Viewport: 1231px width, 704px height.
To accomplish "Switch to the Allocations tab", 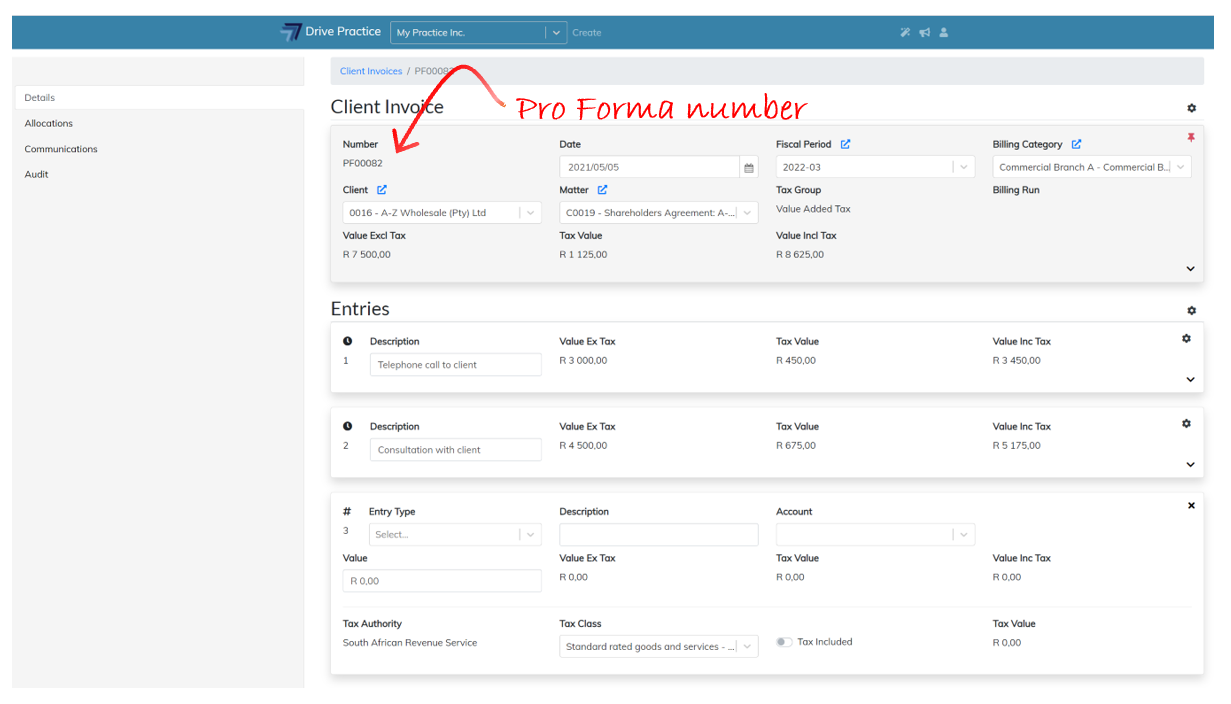I will coord(49,123).
